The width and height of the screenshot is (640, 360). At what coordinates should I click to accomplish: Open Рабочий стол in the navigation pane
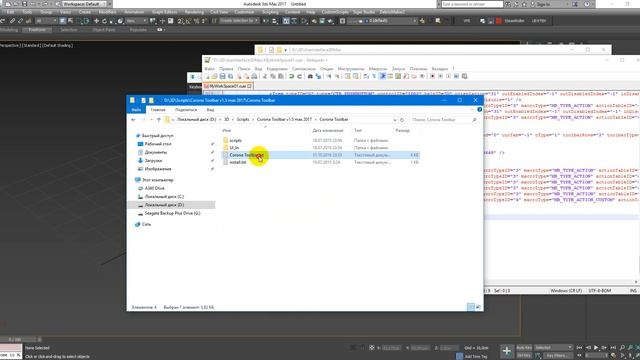(158, 144)
